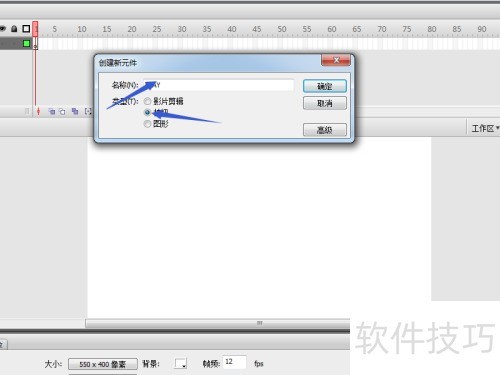Click frame 60 on the timeline ruler
500x375 pixels.
pos(332,29)
